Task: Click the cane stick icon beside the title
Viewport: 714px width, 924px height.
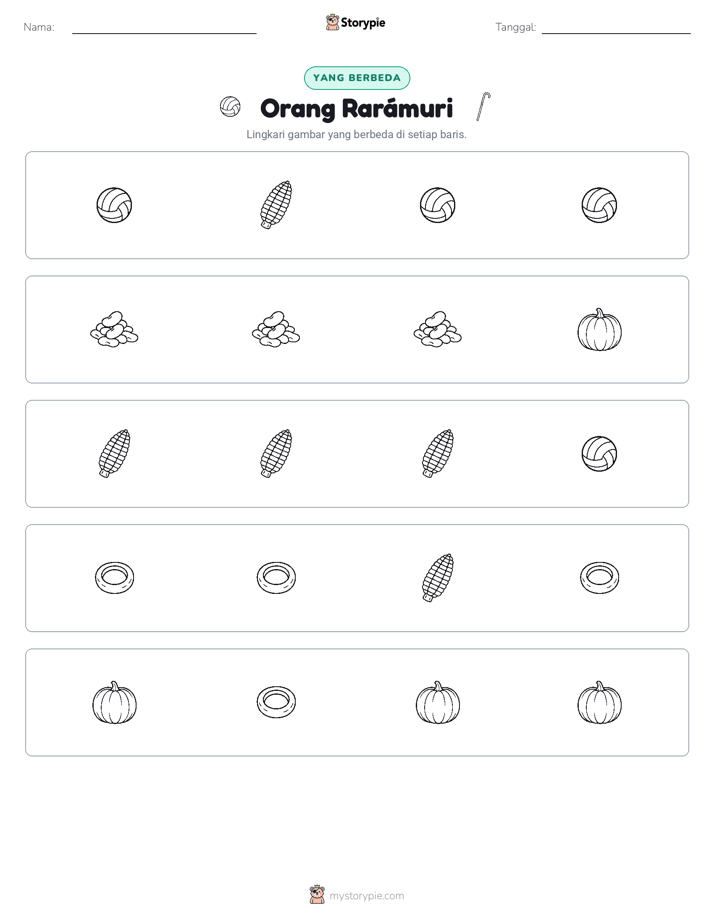Action: click(483, 107)
